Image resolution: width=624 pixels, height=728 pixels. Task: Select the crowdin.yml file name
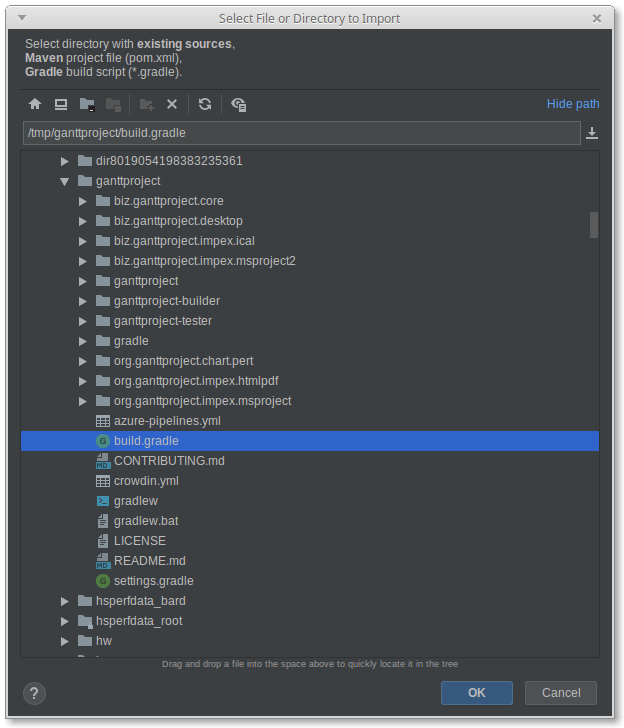click(146, 481)
